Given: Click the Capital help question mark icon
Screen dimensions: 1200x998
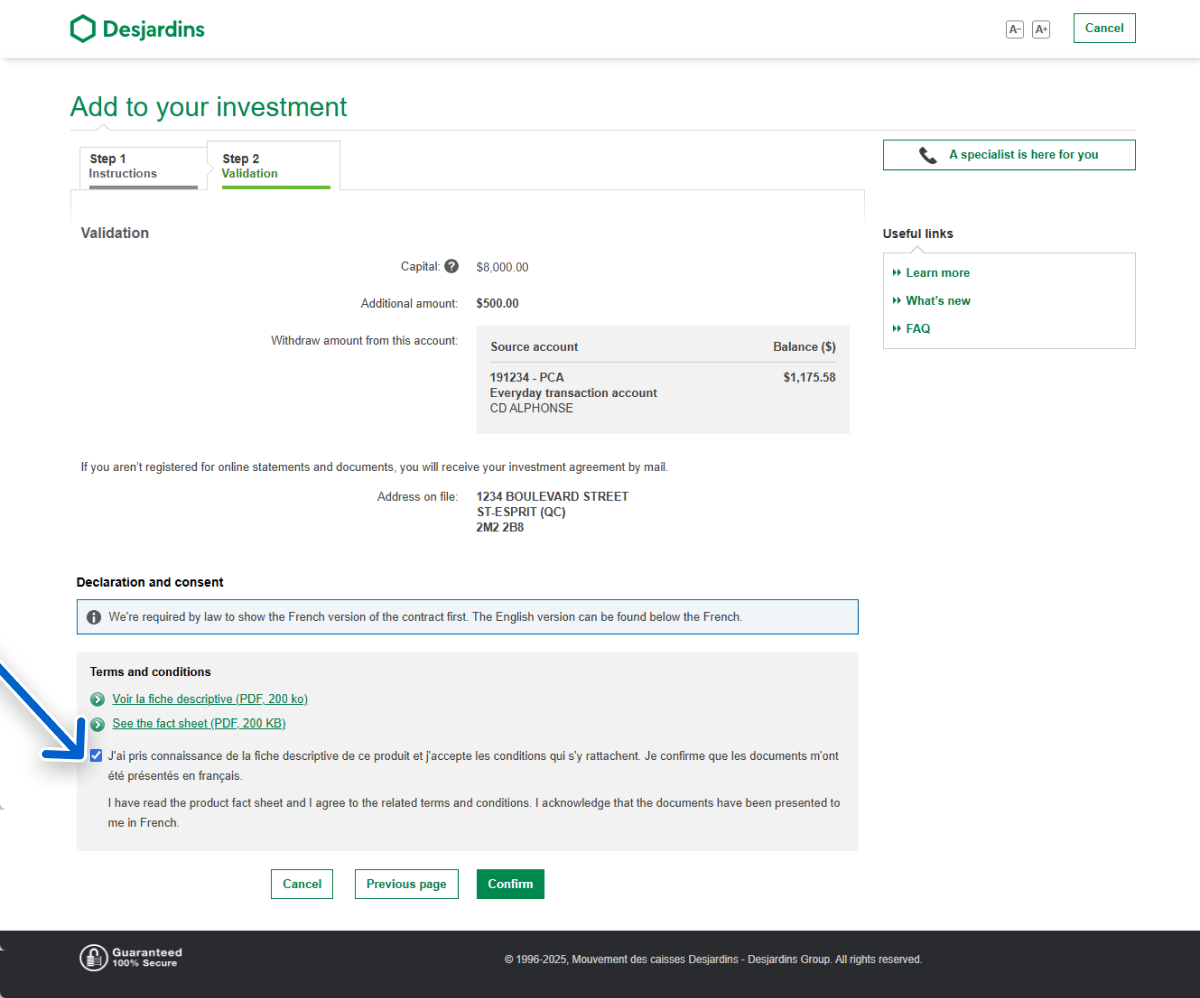Looking at the screenshot, I should point(451,266).
